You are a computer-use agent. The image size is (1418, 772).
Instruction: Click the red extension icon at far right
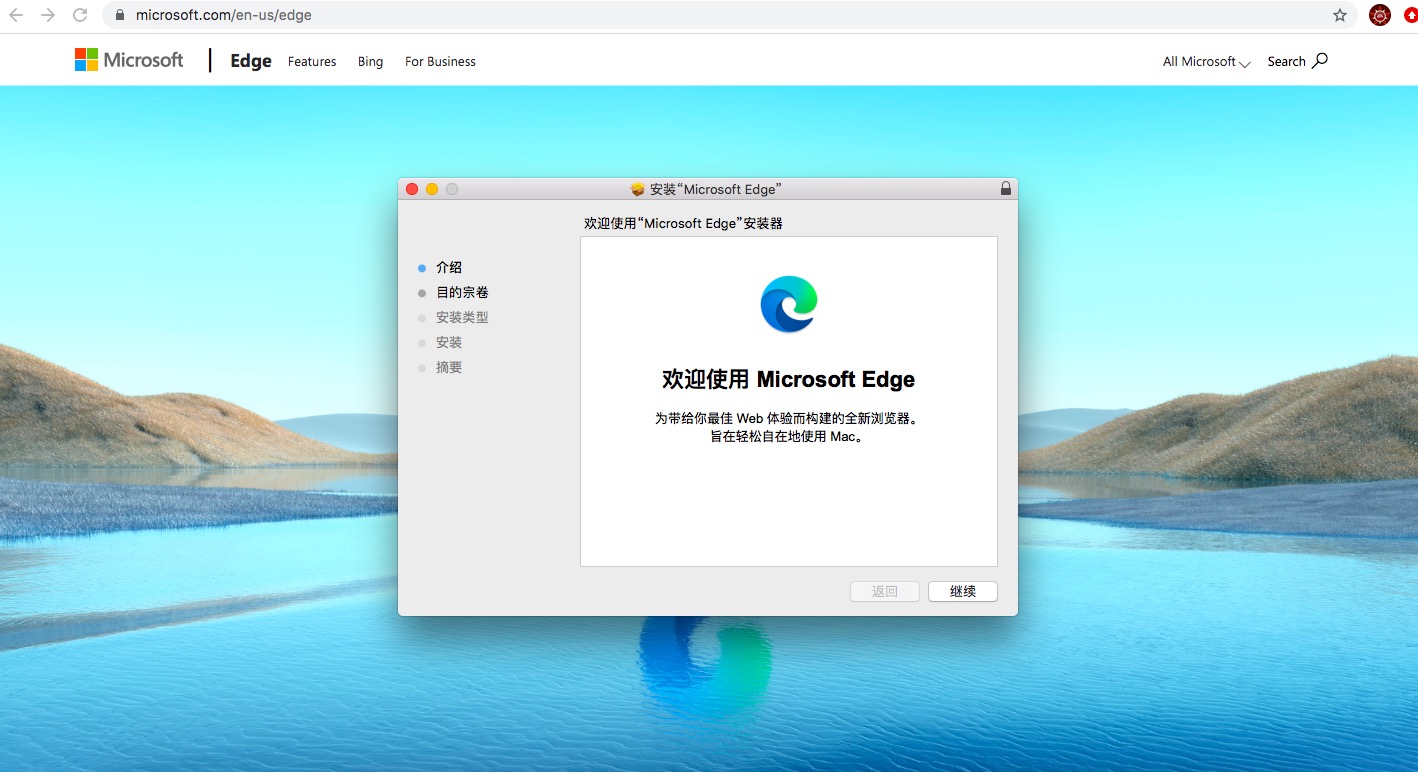[1411, 15]
